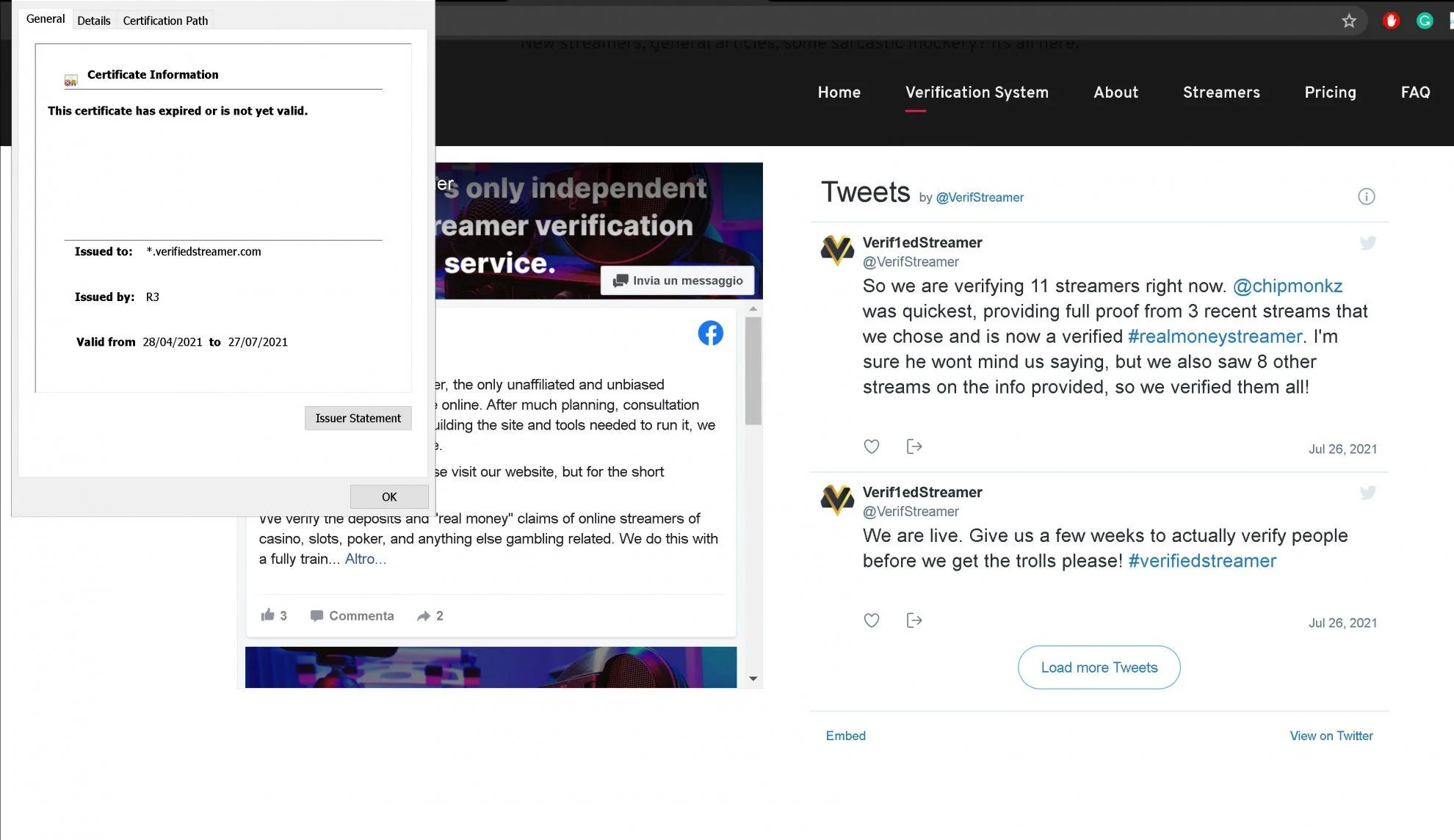Open the red hand blocker extension
1454x840 pixels.
coord(1391,21)
